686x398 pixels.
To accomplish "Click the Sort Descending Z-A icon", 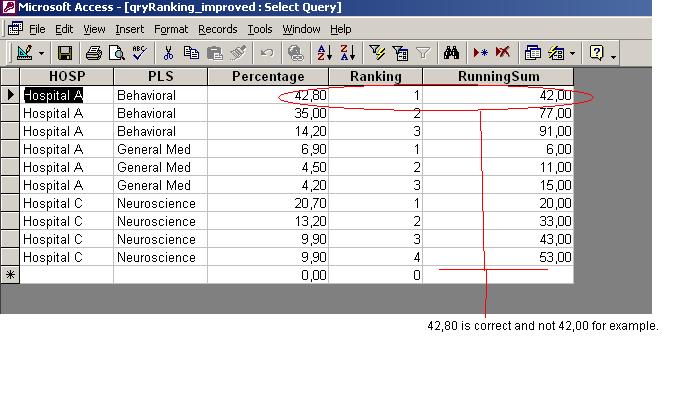I will 348,53.
